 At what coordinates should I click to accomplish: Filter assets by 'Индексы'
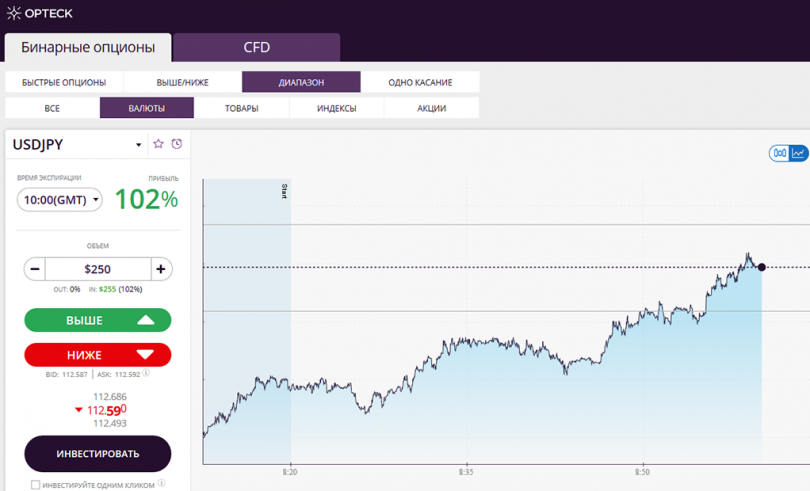coord(336,108)
